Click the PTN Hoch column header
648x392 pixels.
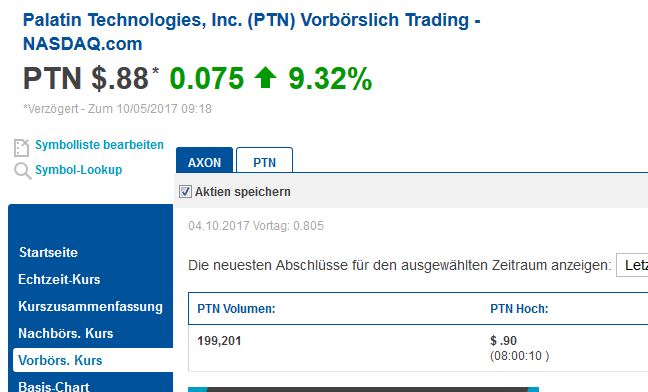519,309
